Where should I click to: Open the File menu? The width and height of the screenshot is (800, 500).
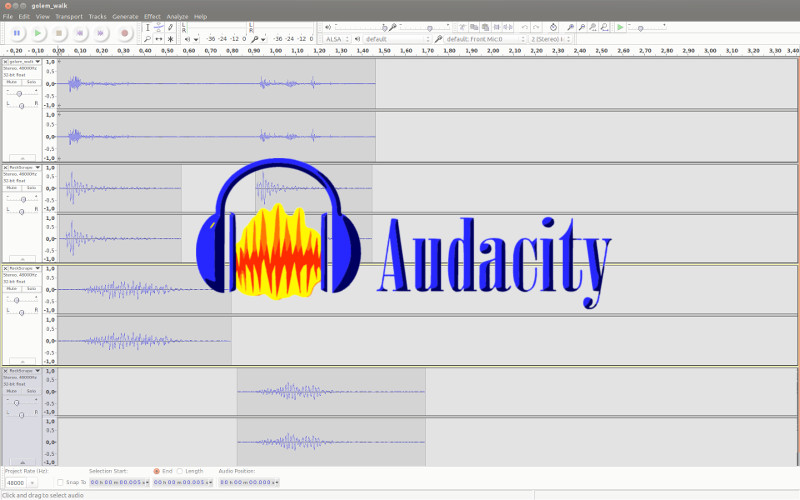click(8, 16)
